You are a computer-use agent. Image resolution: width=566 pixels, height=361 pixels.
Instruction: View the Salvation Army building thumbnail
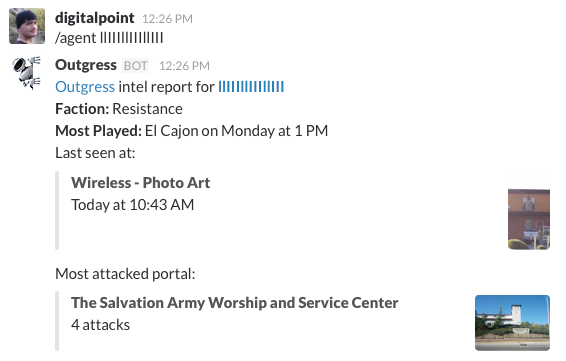(x=513, y=323)
